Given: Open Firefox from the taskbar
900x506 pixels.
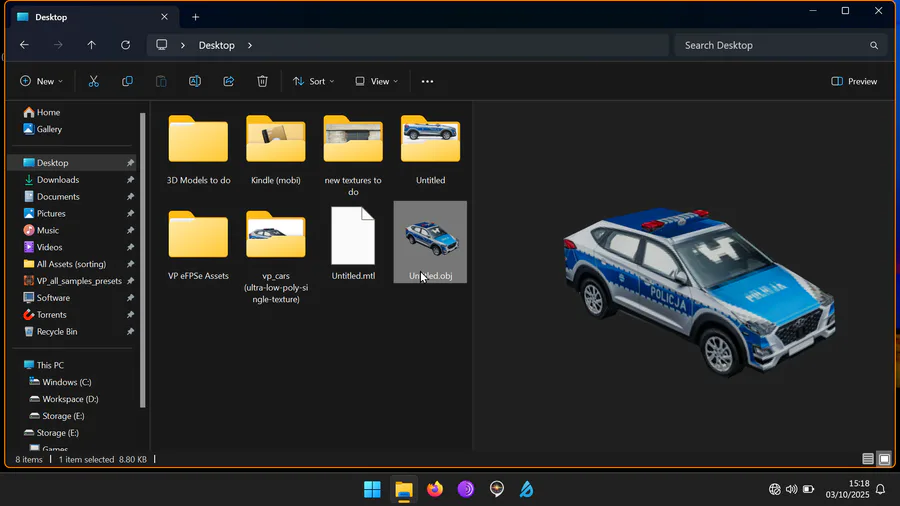Looking at the screenshot, I should click(x=435, y=489).
